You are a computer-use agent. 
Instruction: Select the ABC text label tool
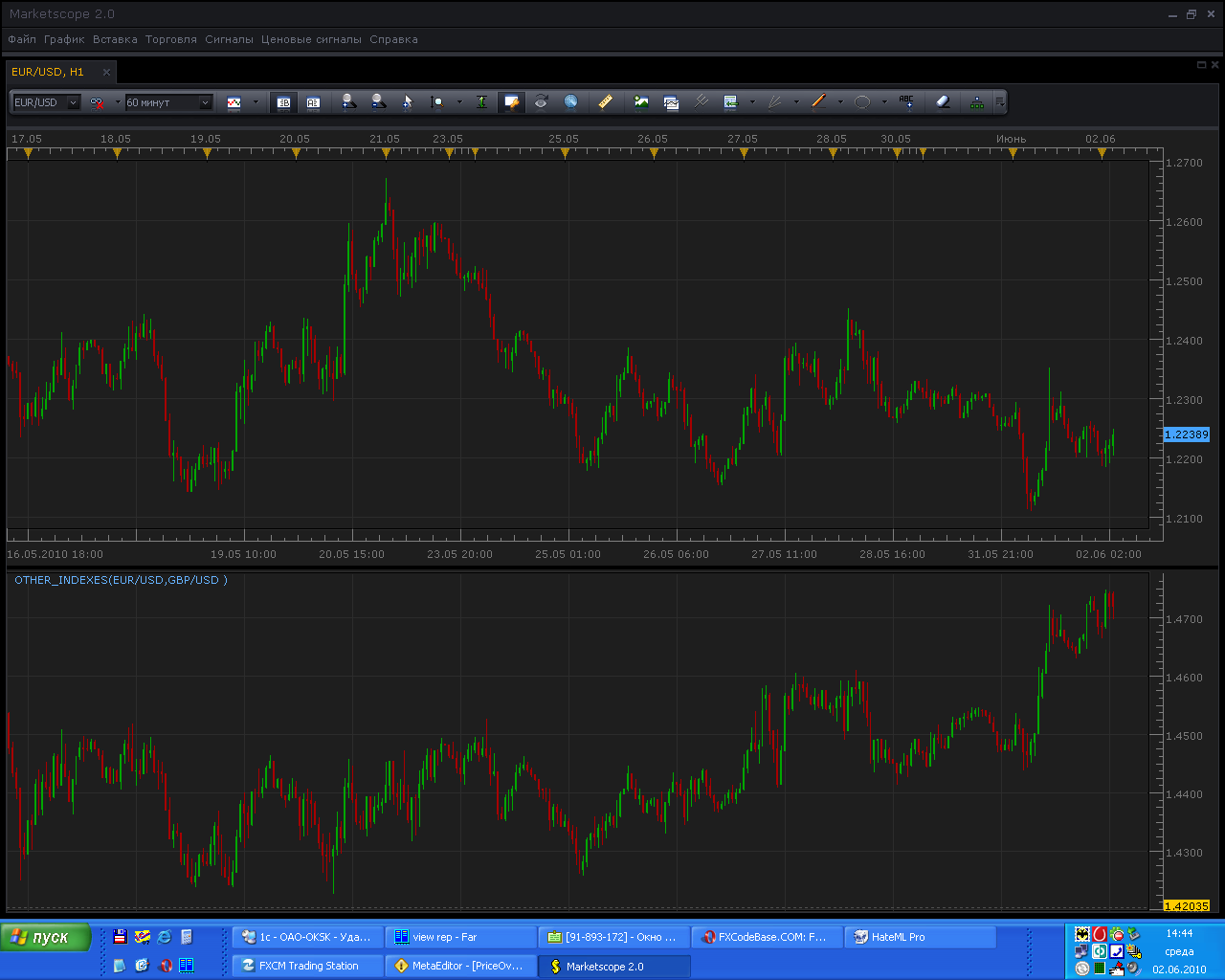pos(906,101)
